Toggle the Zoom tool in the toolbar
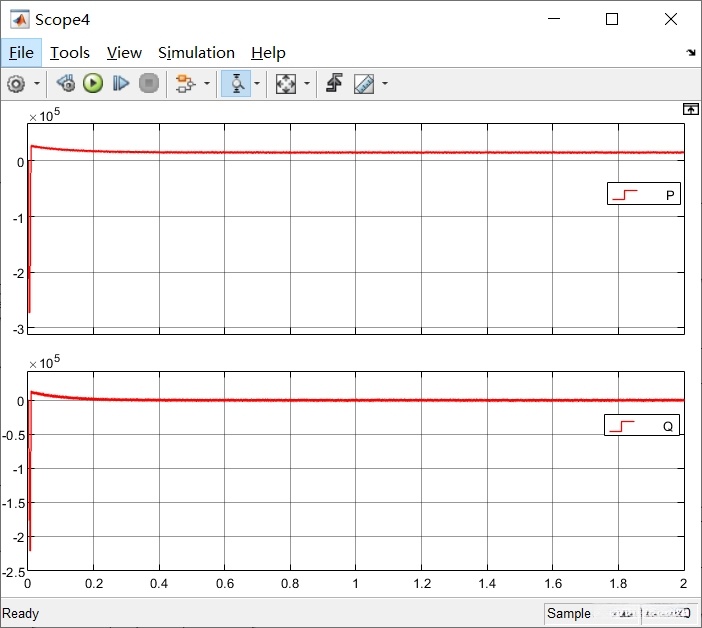Image resolution: width=702 pixels, height=628 pixels. [236, 84]
